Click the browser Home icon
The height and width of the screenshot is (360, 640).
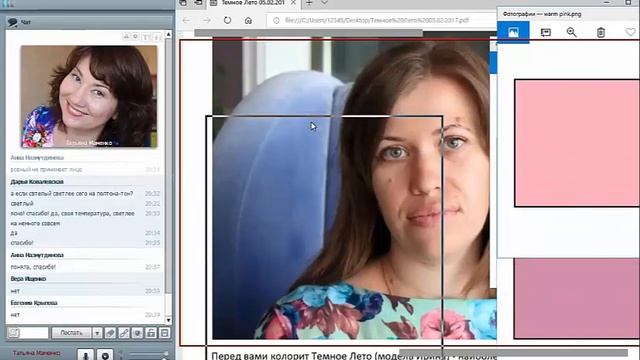coord(248,20)
